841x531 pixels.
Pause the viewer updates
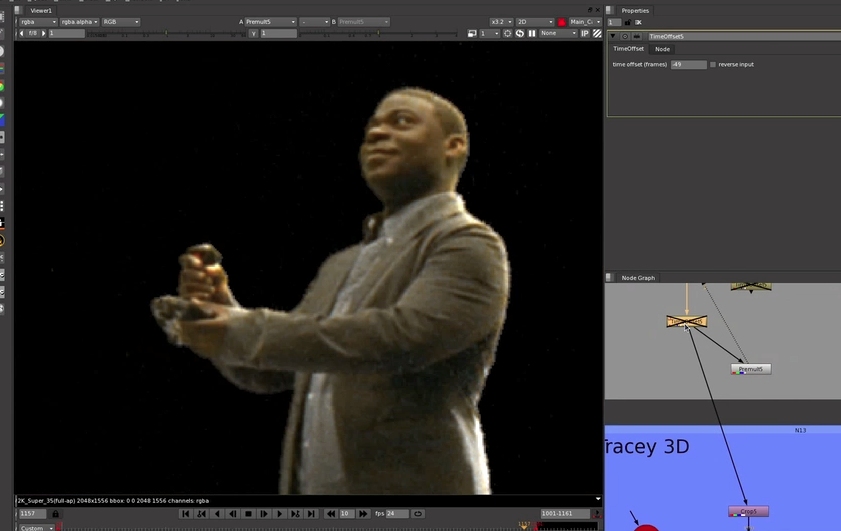coord(532,33)
